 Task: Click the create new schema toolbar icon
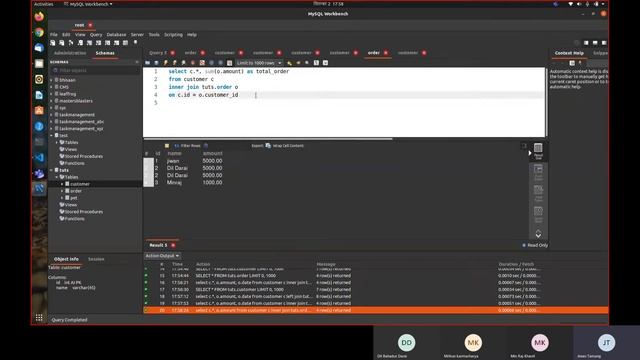(80, 43)
